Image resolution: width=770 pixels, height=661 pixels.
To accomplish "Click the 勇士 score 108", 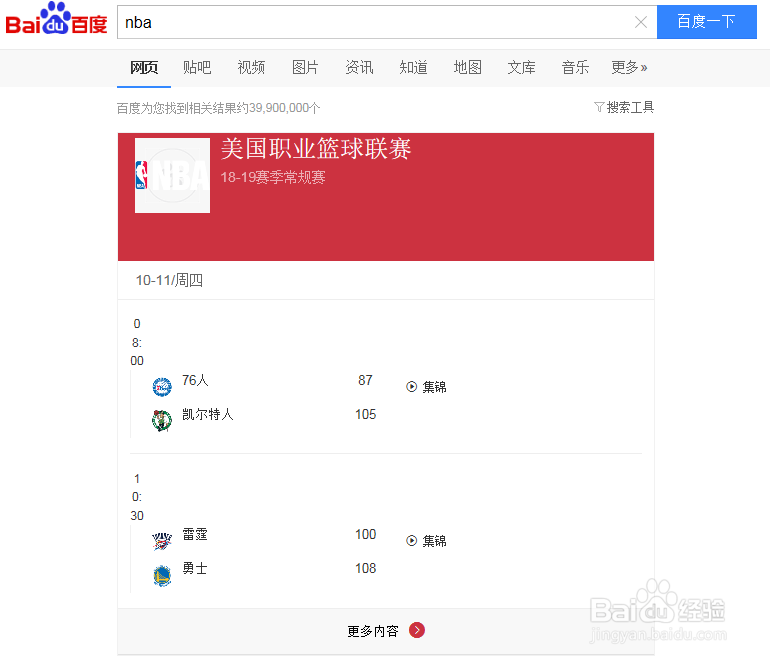I will (366, 568).
